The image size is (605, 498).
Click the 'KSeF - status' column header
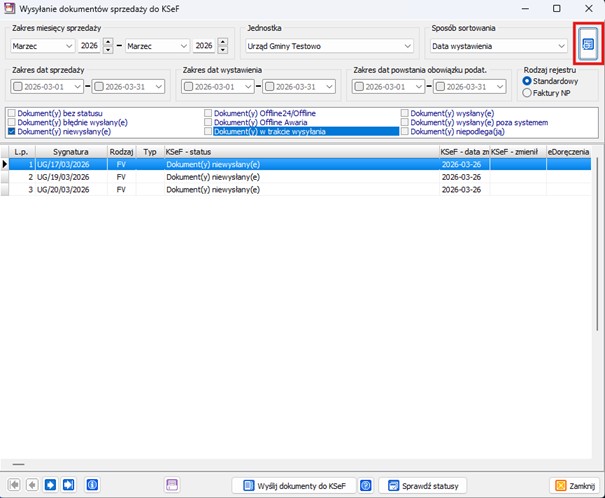(x=300, y=151)
